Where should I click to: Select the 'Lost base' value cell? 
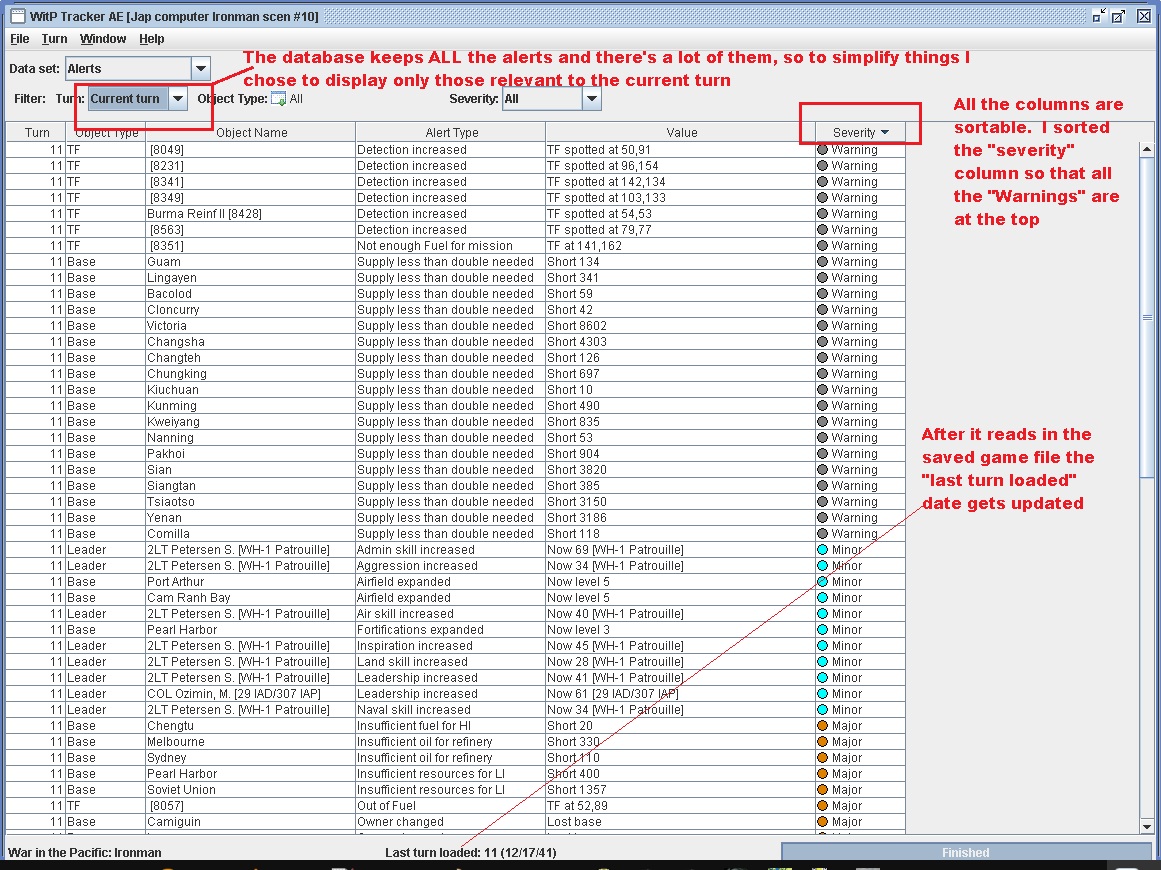(680, 822)
